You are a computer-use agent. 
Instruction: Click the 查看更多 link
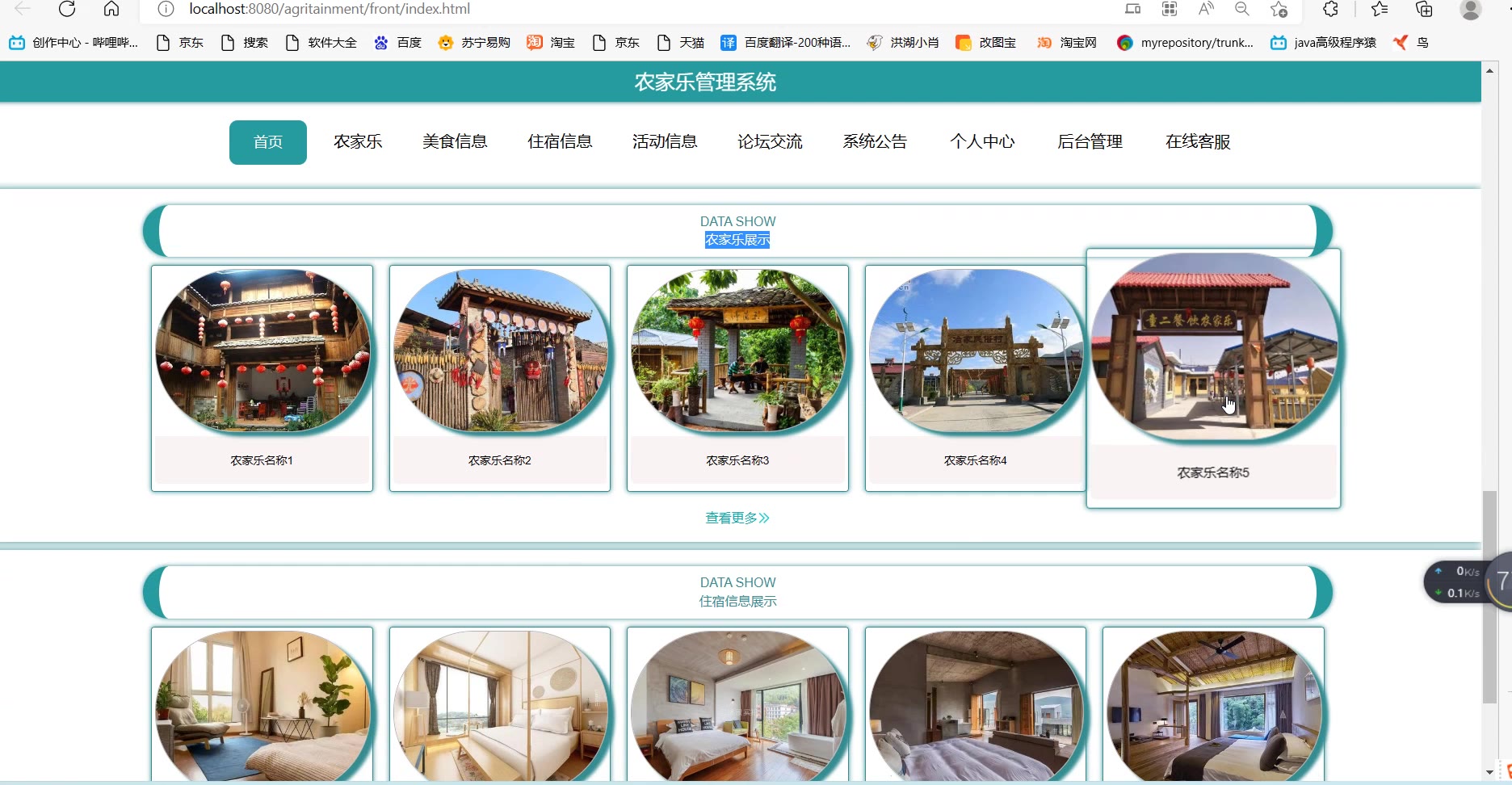(737, 518)
